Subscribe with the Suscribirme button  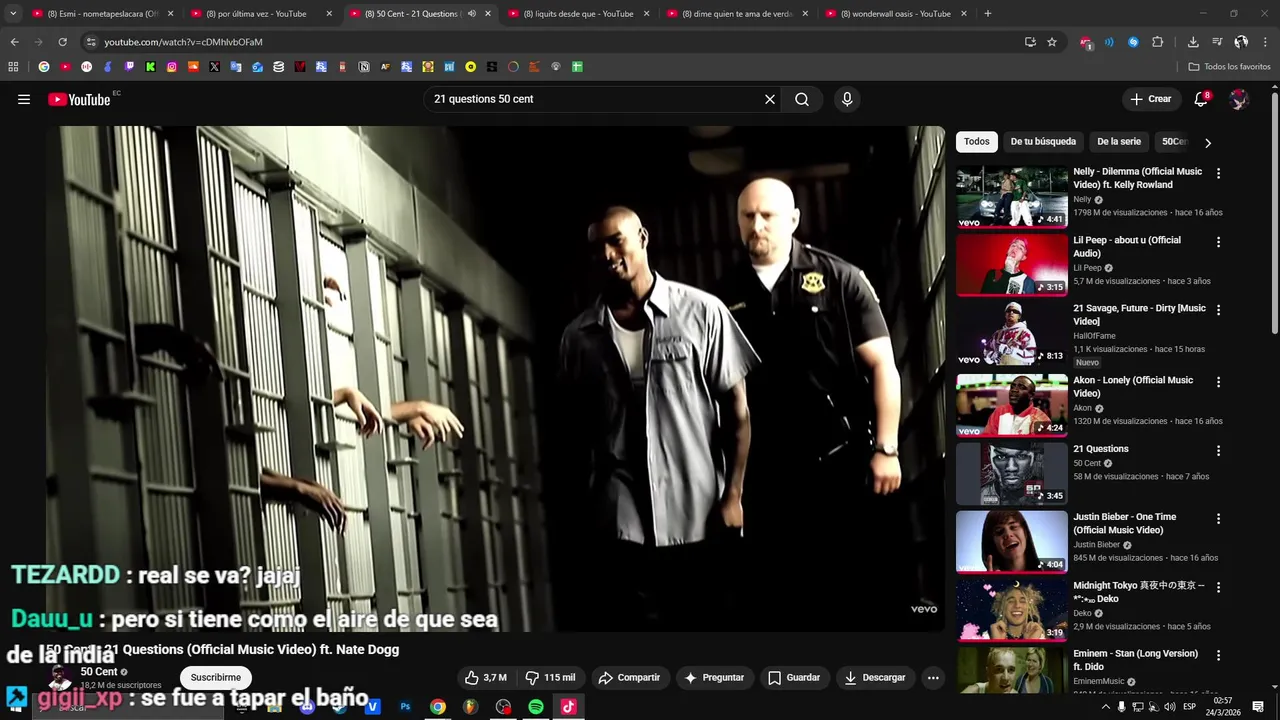216,678
